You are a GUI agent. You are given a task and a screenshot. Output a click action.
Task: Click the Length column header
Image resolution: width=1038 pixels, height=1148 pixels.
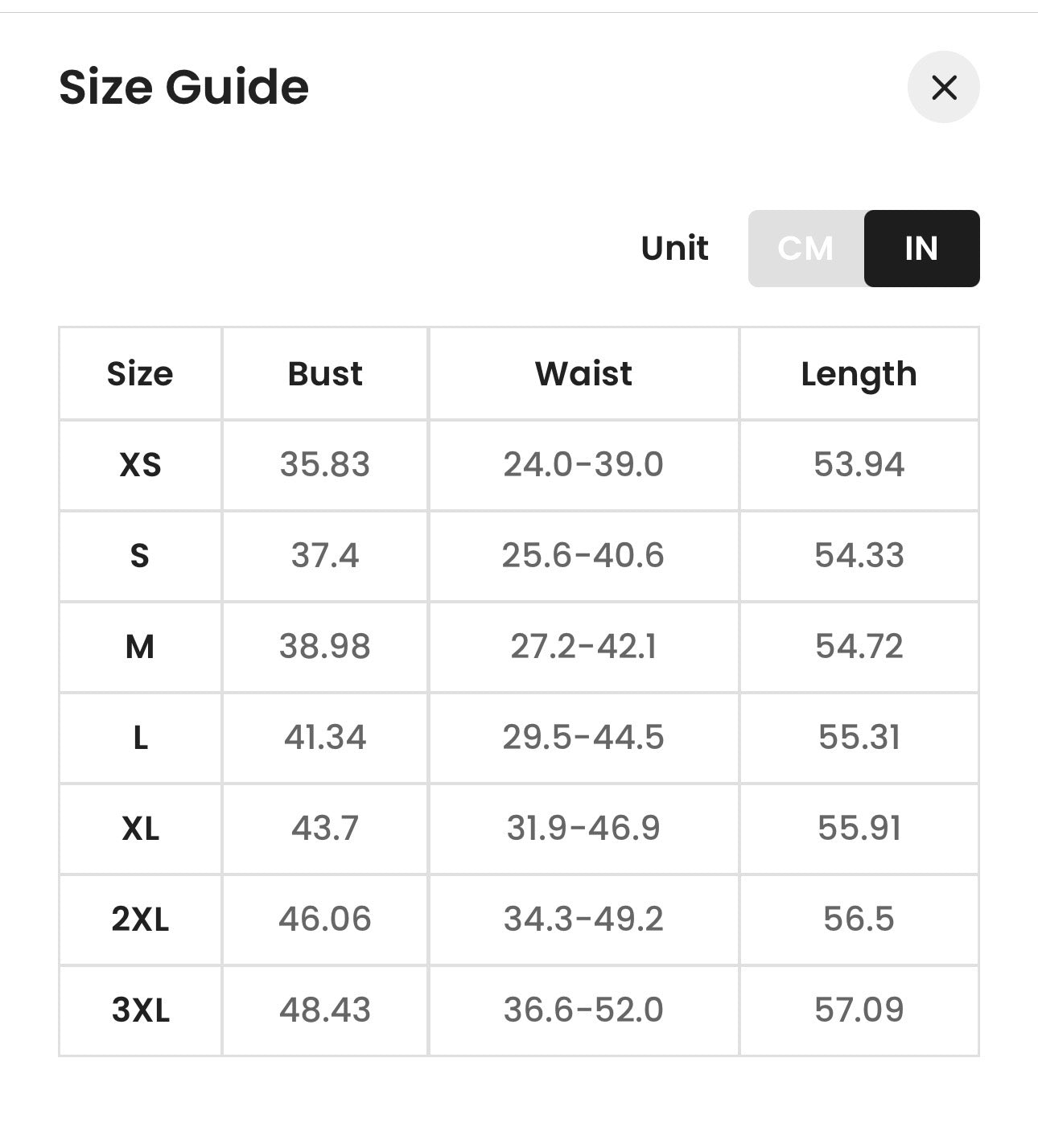click(x=859, y=375)
